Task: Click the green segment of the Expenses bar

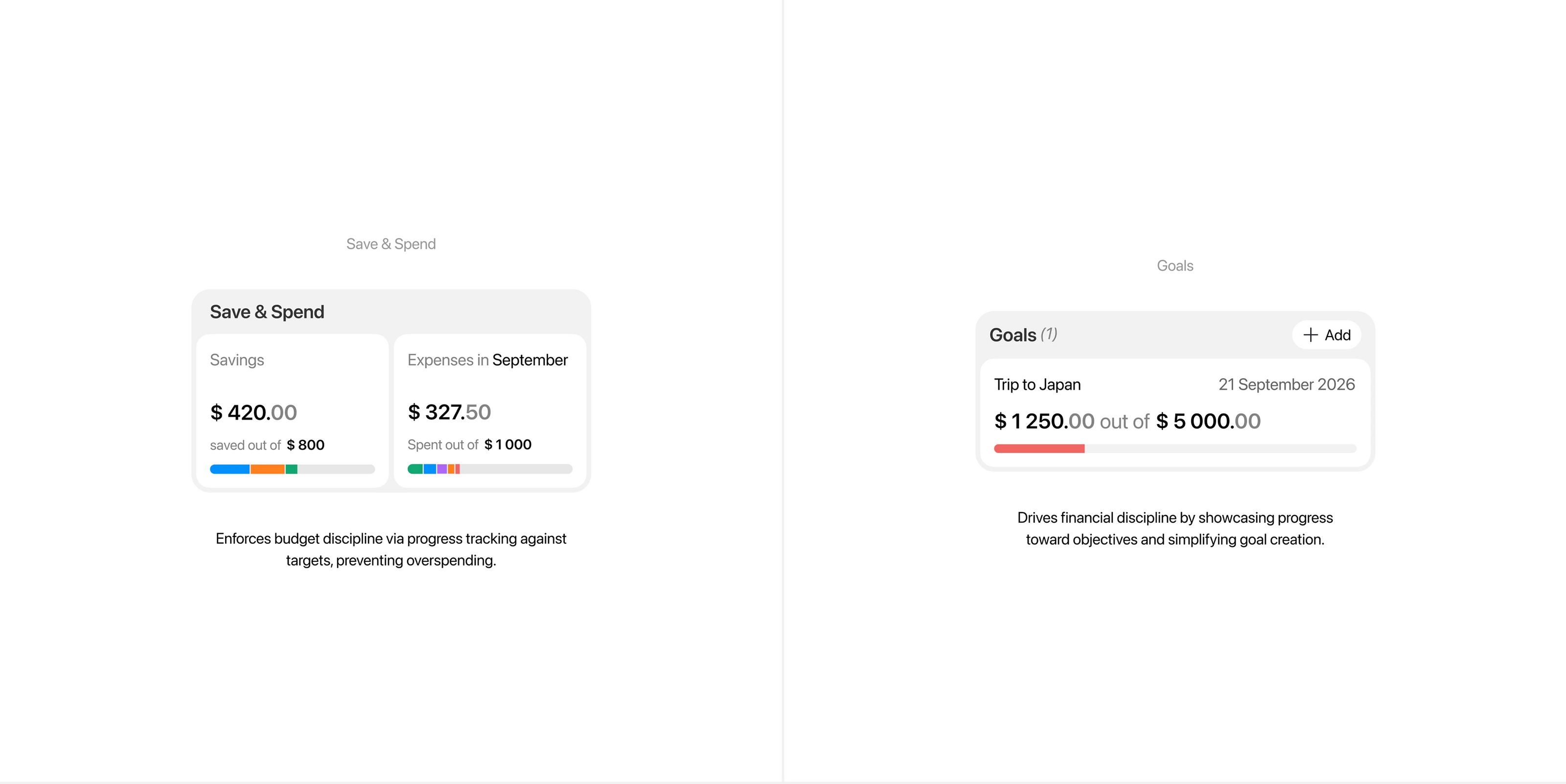Action: (415, 469)
